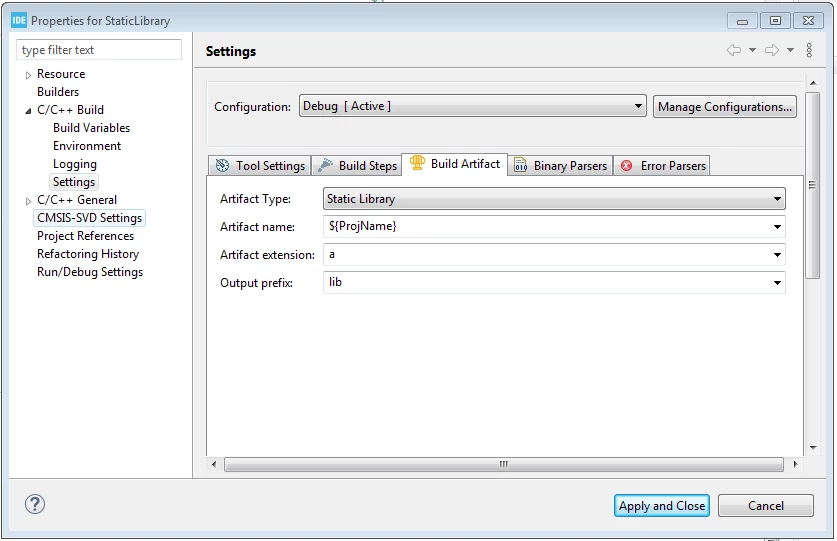
Task: Select Builders in the tree
Action: coord(58,92)
